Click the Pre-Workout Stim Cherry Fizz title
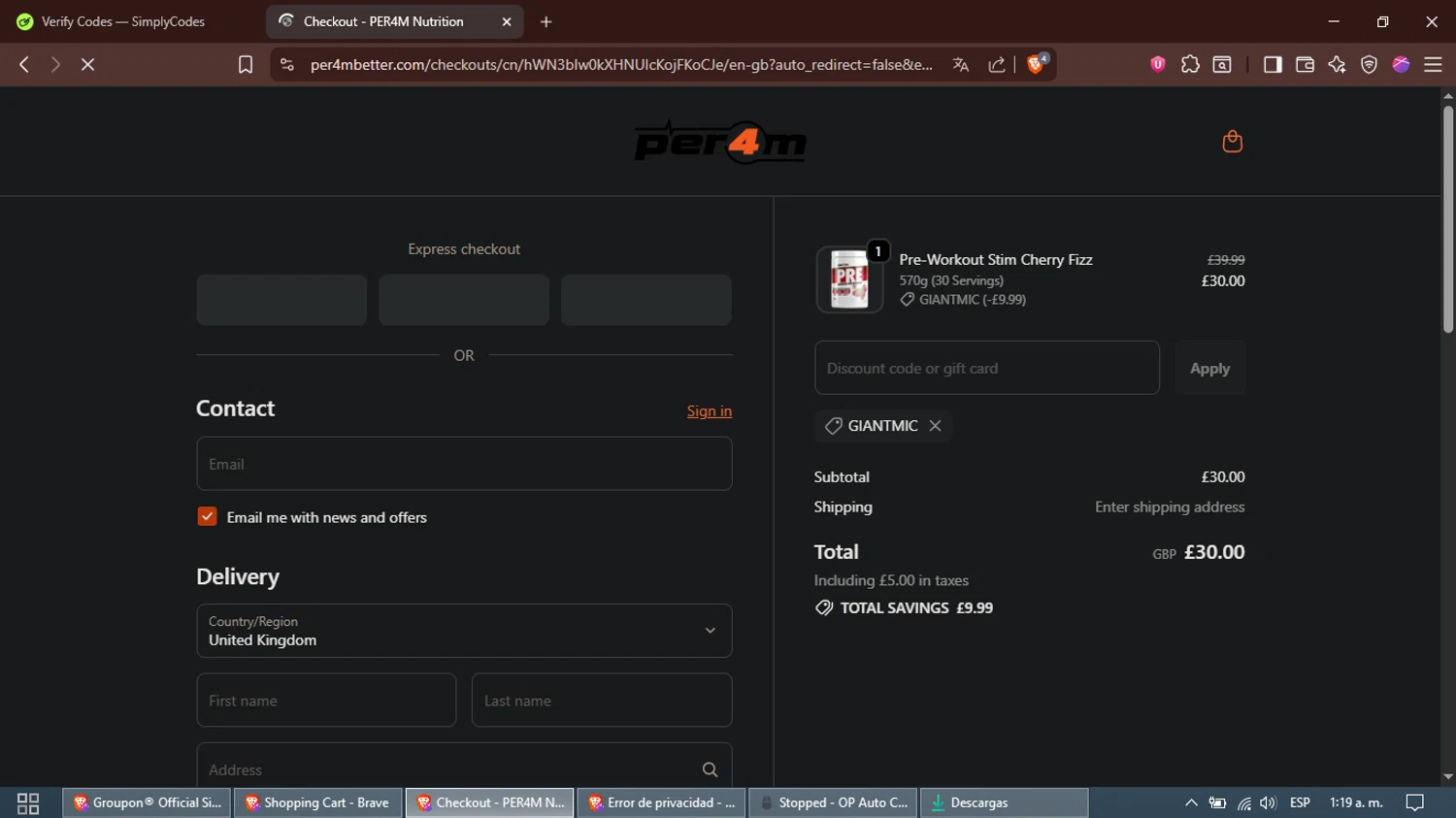 pos(996,260)
